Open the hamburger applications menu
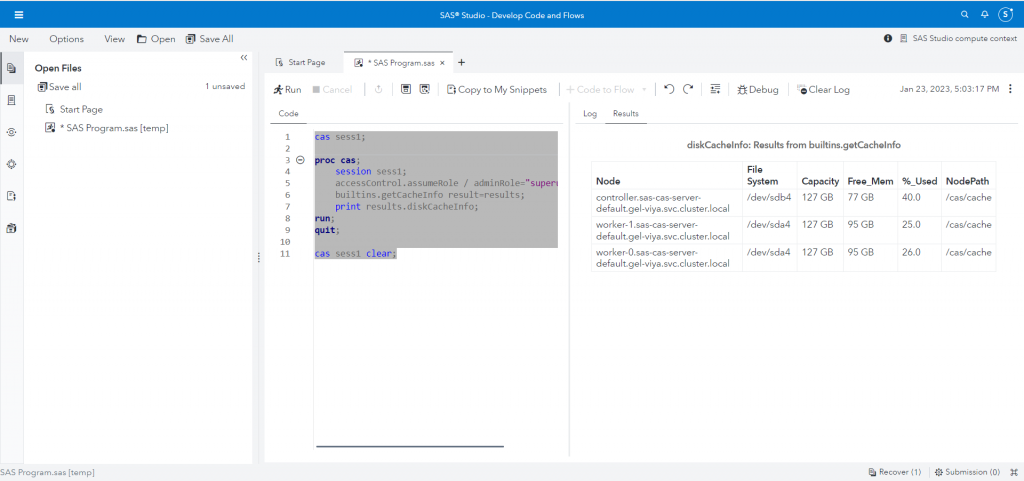 [x=19, y=15]
